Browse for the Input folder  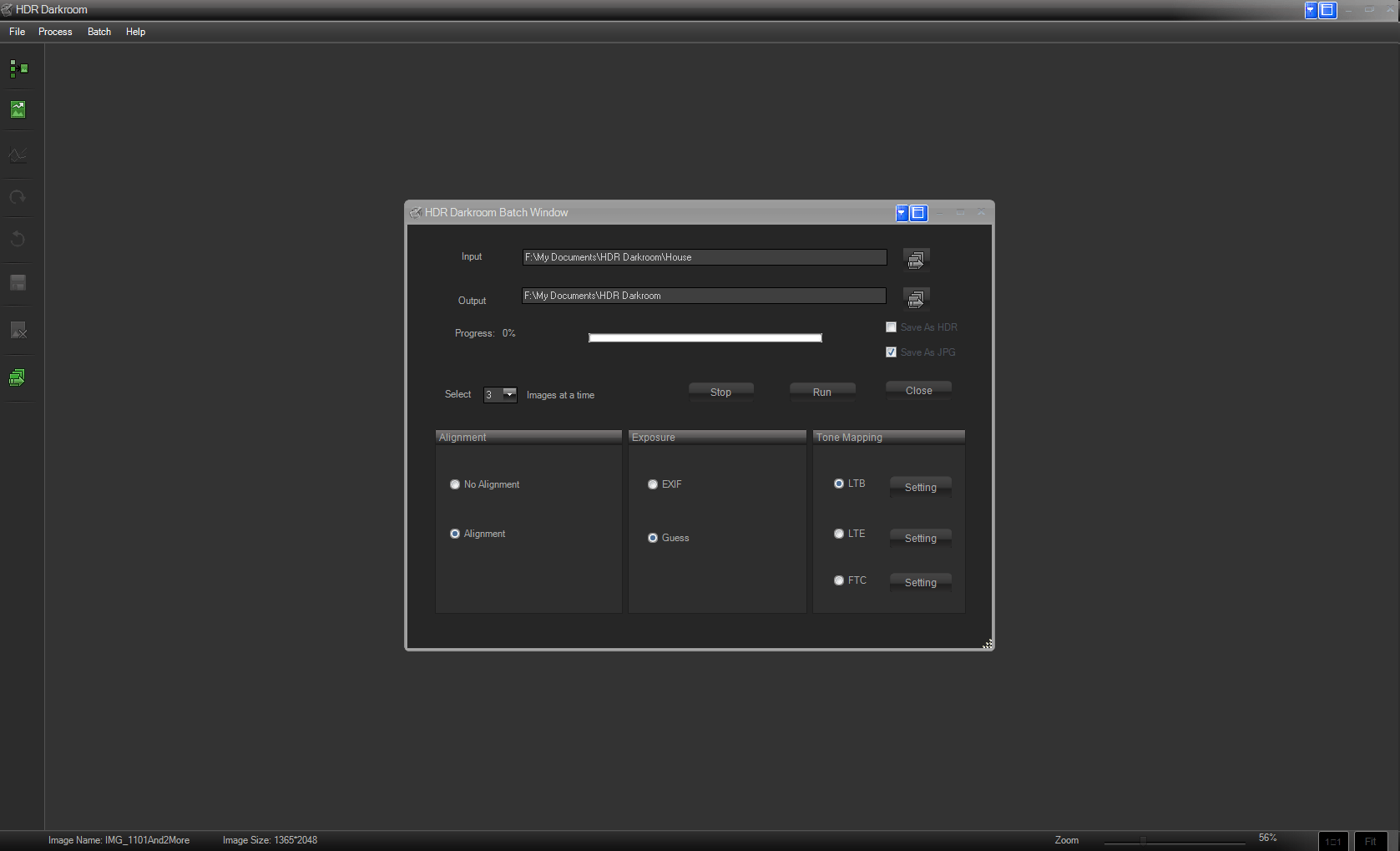pos(916,259)
